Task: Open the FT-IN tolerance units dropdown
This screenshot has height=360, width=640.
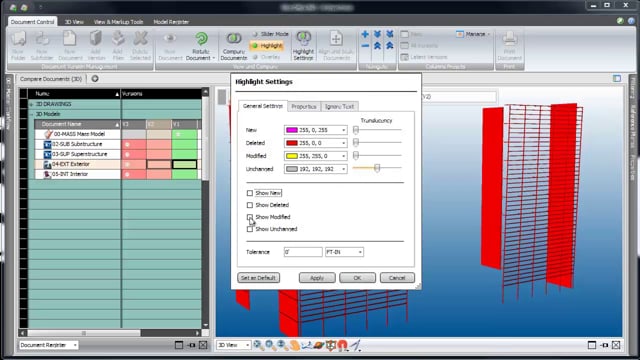Action: (x=360, y=252)
